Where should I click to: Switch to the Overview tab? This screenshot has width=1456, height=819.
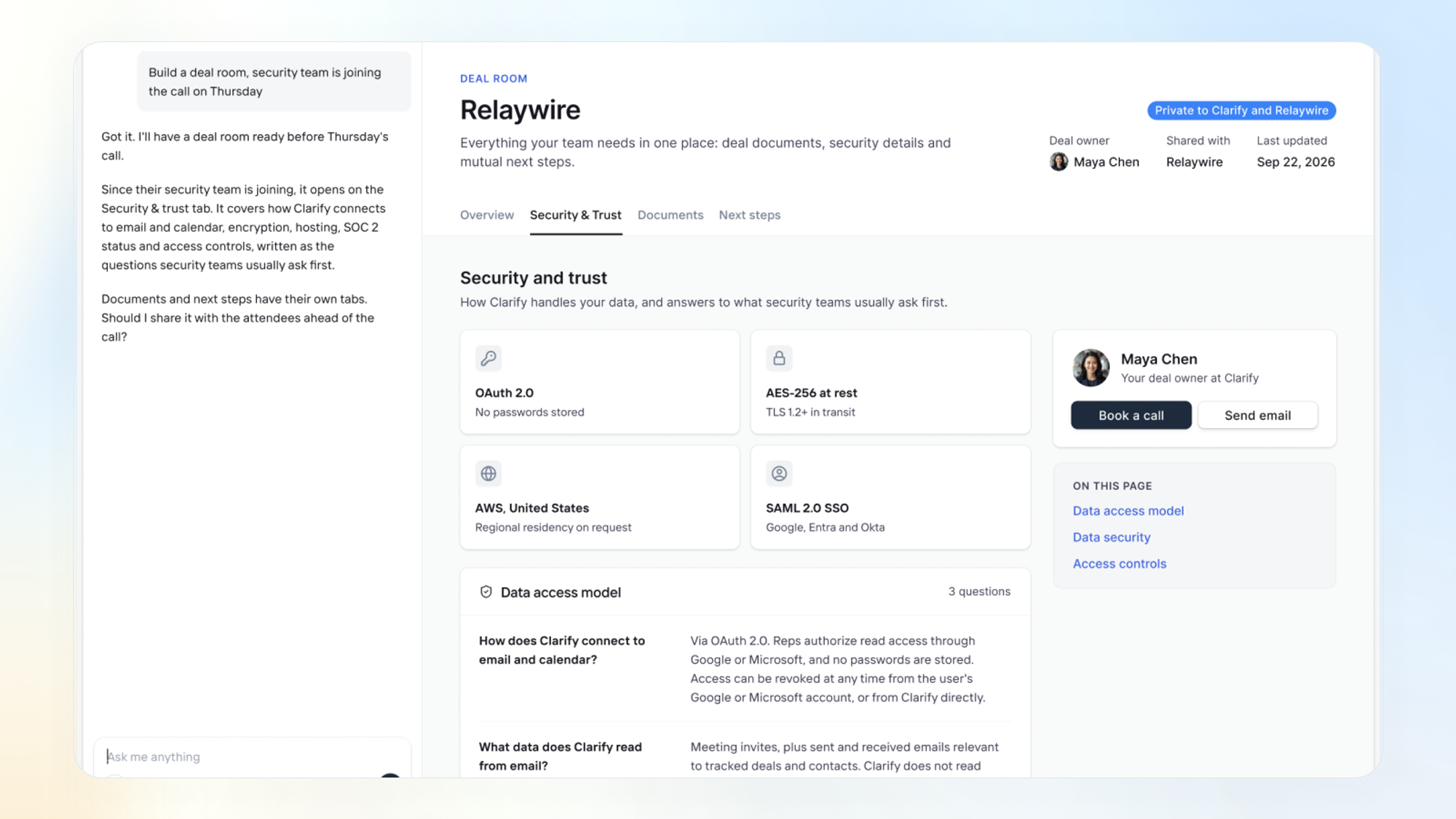(x=487, y=215)
